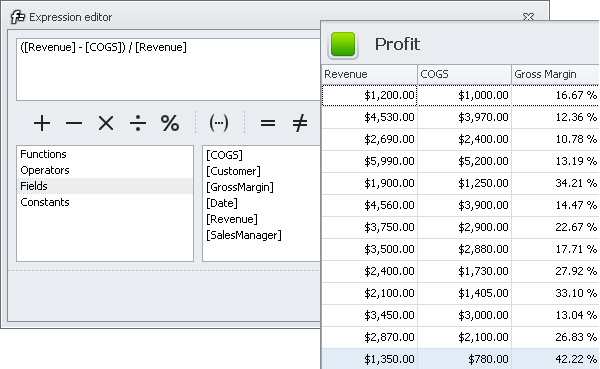Select Gross Margin cell 17.71 %
600x369 pixels.
(555, 249)
